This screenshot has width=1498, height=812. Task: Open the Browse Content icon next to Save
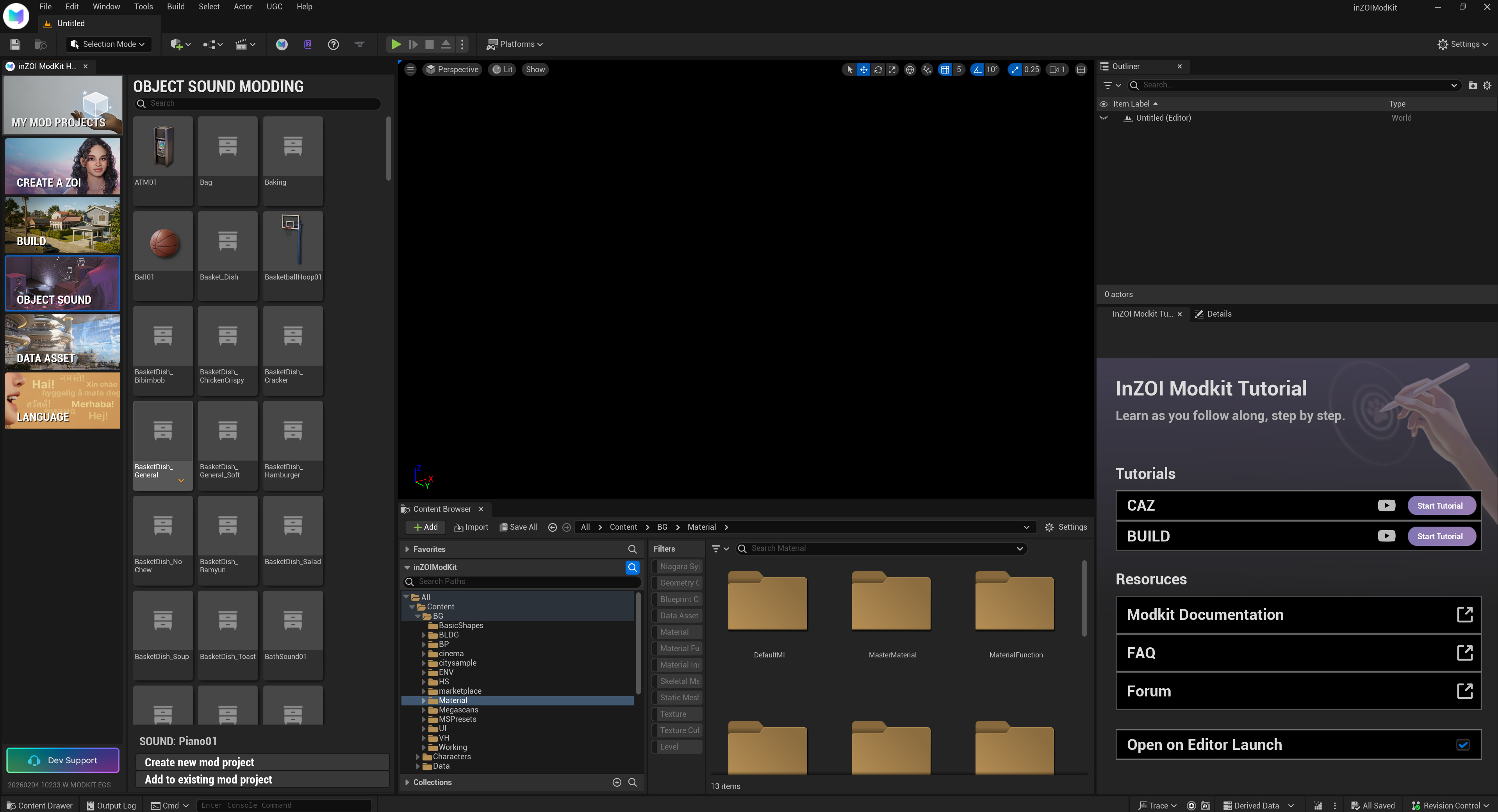pos(40,44)
